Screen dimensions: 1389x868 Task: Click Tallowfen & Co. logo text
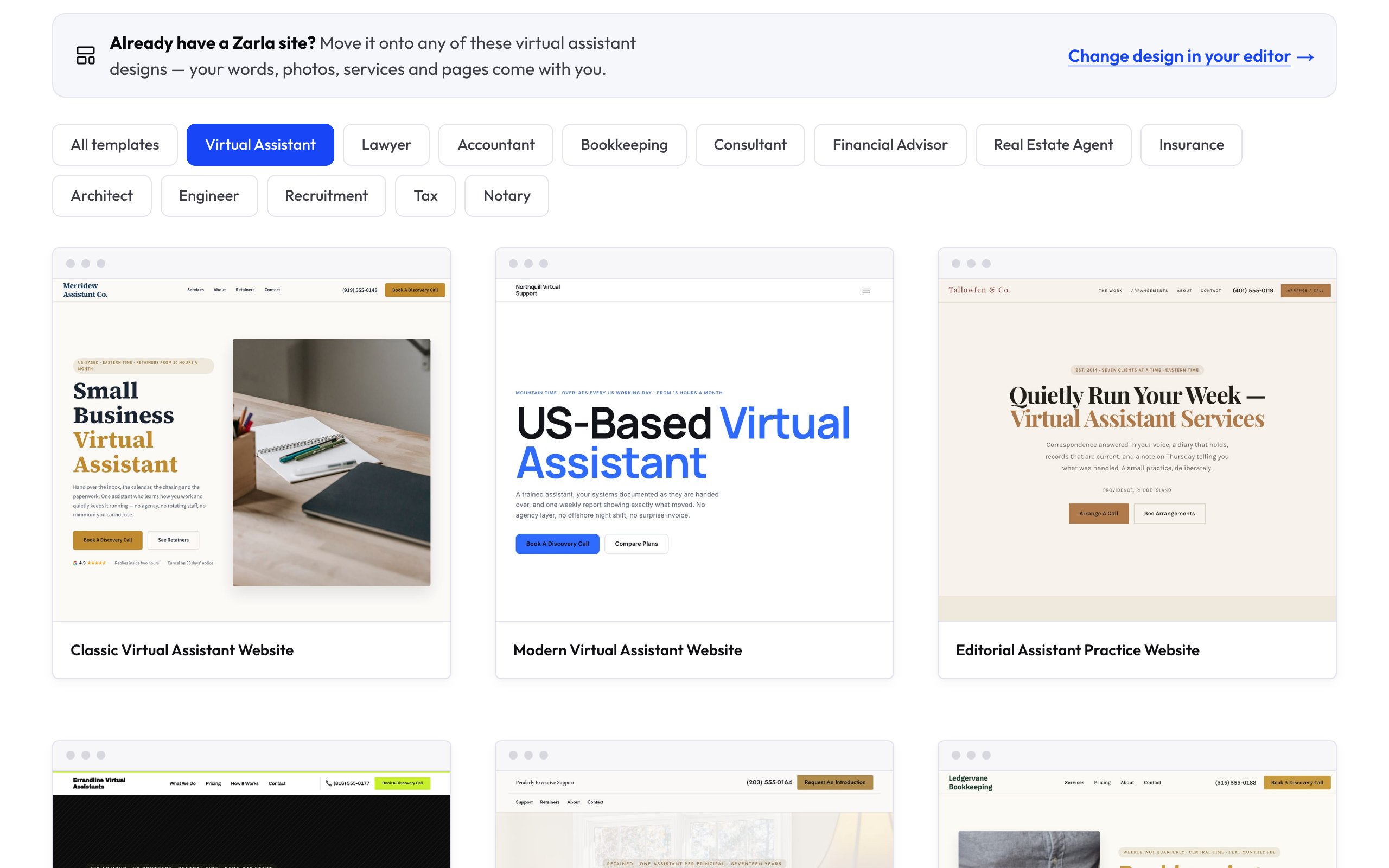click(x=979, y=290)
